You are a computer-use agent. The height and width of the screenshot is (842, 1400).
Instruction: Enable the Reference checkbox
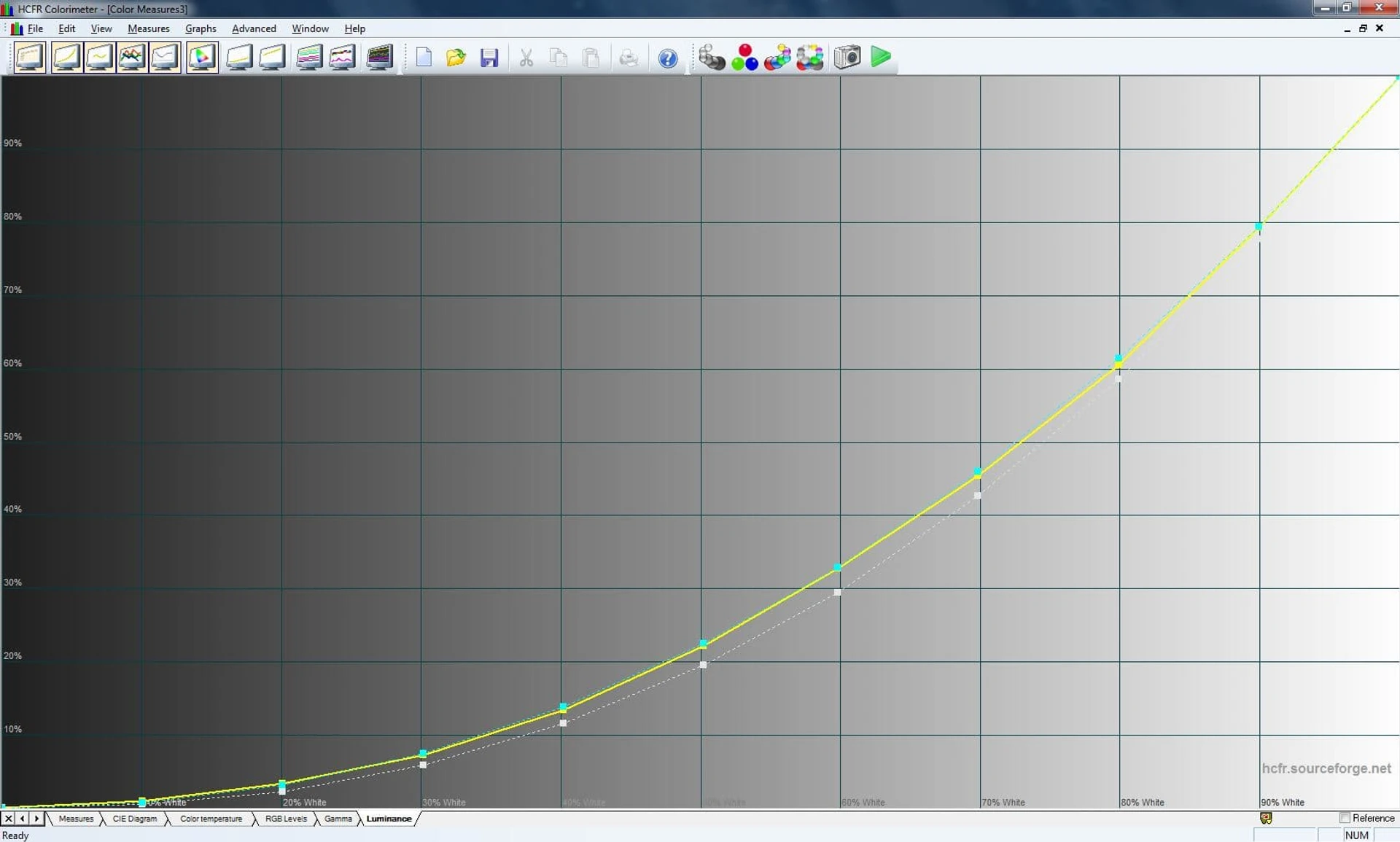pos(1345,818)
